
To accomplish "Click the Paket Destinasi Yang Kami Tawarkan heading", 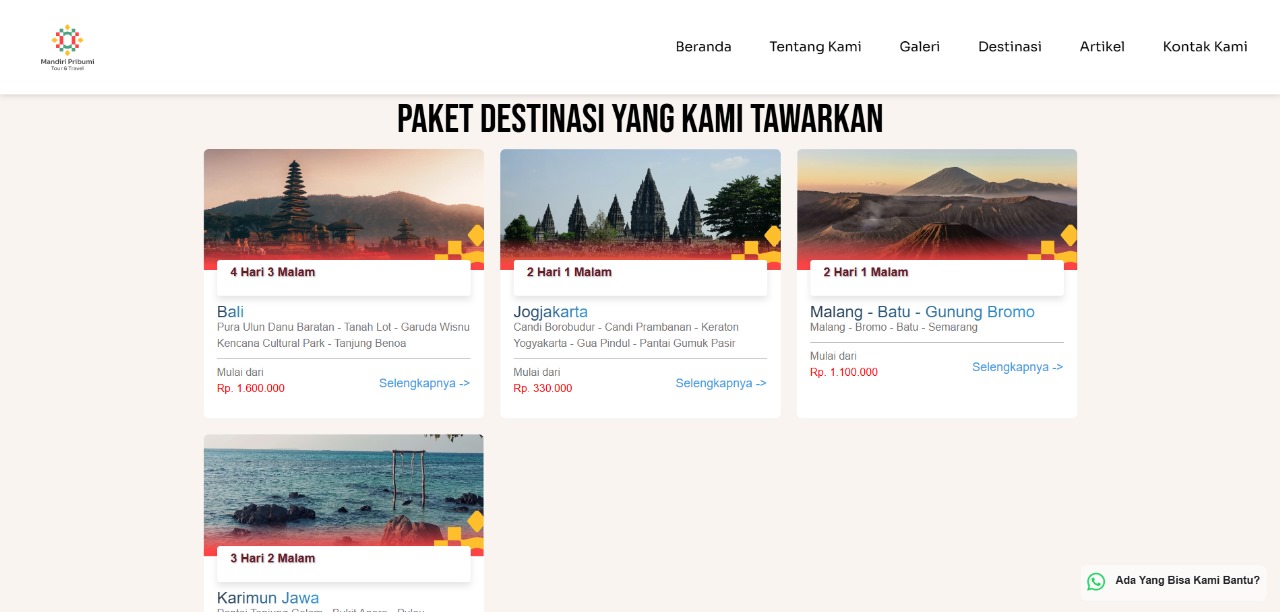I will 640,119.
